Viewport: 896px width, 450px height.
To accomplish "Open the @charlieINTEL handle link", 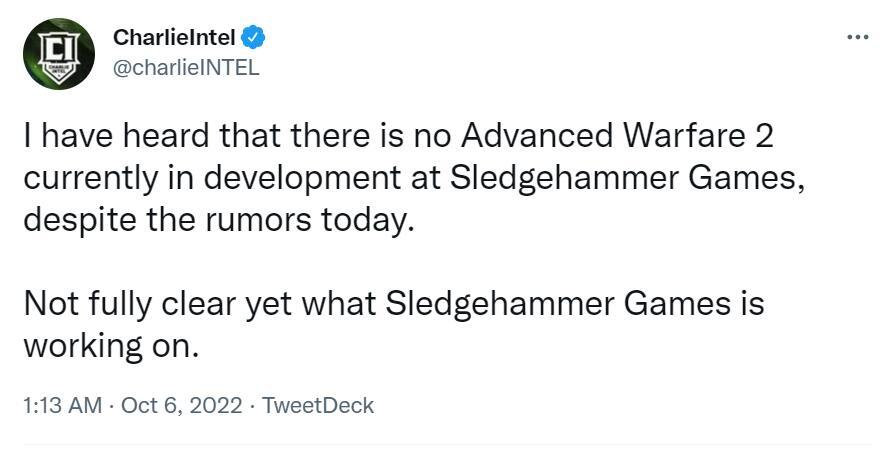I will click(186, 69).
